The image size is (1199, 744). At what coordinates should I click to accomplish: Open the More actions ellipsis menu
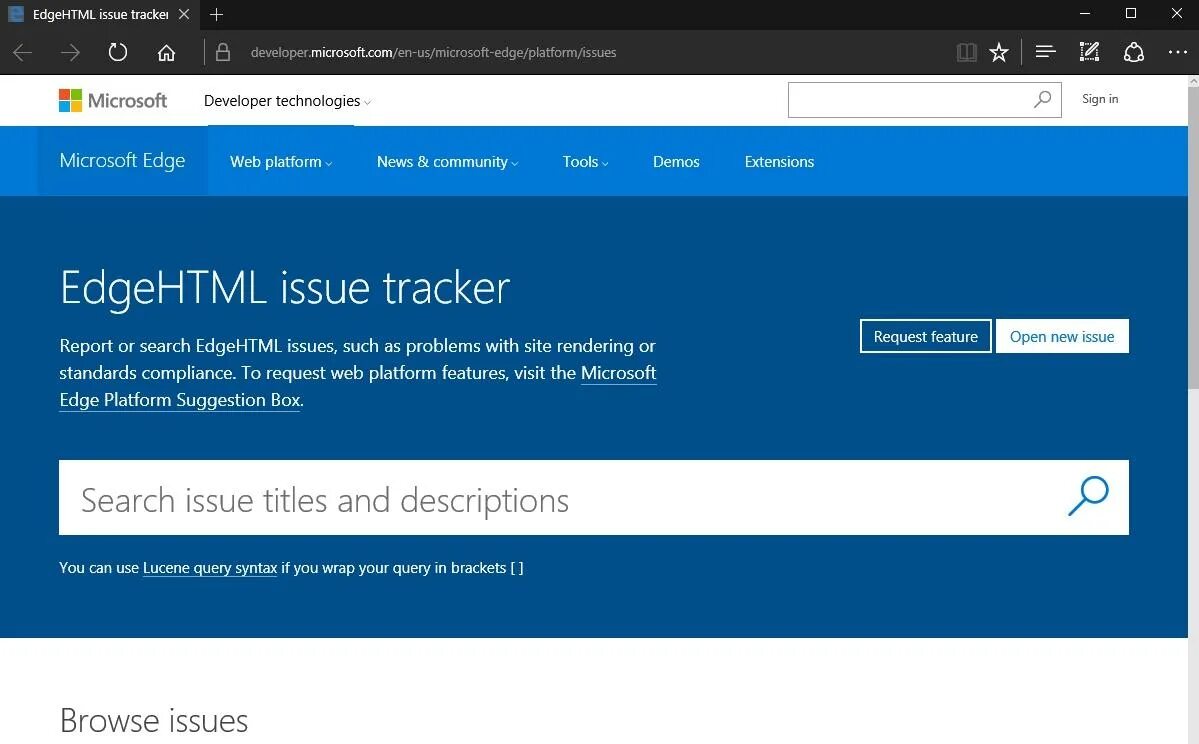1178,52
